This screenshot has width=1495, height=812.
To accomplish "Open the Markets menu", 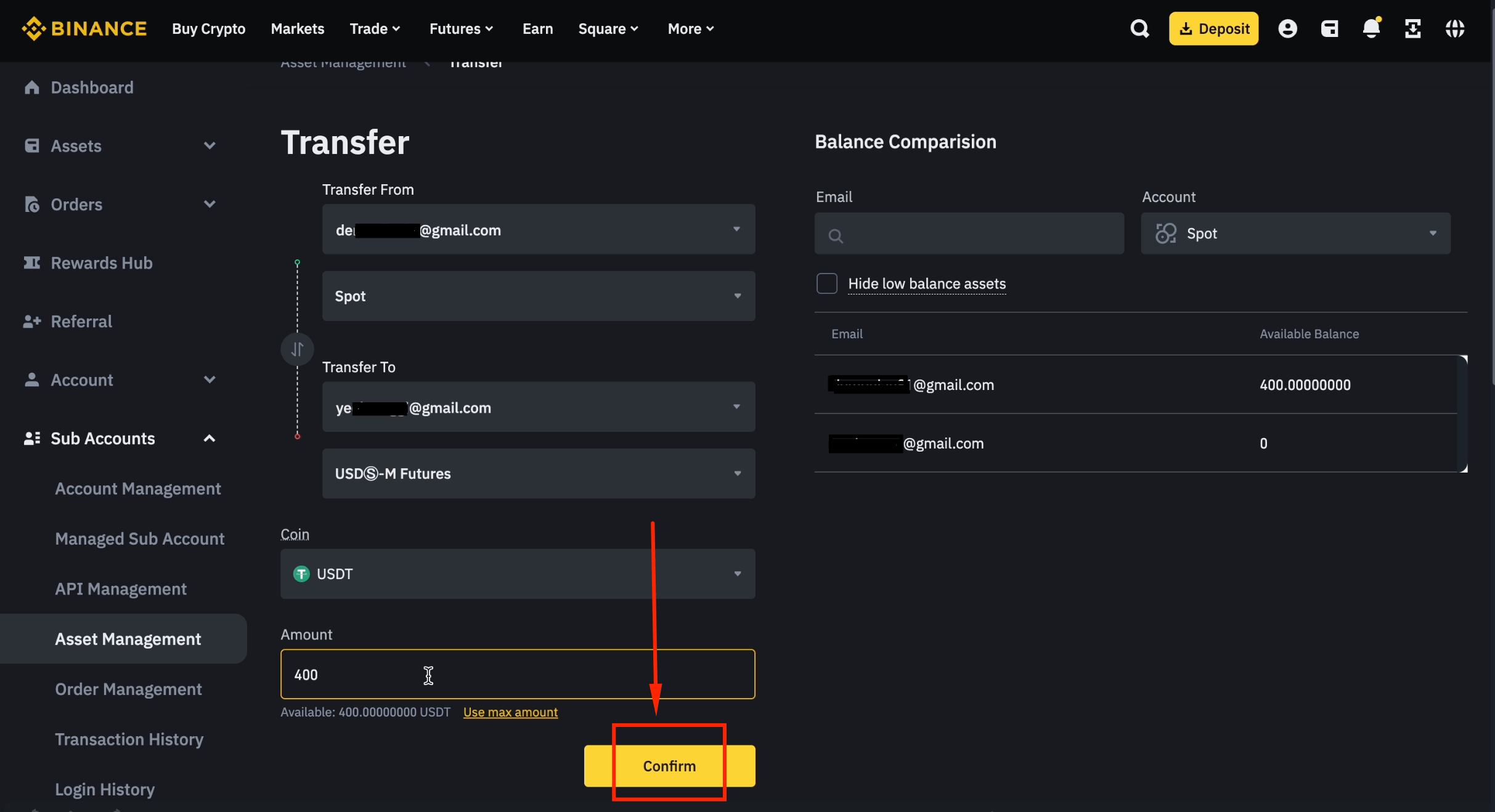I will coord(298,28).
